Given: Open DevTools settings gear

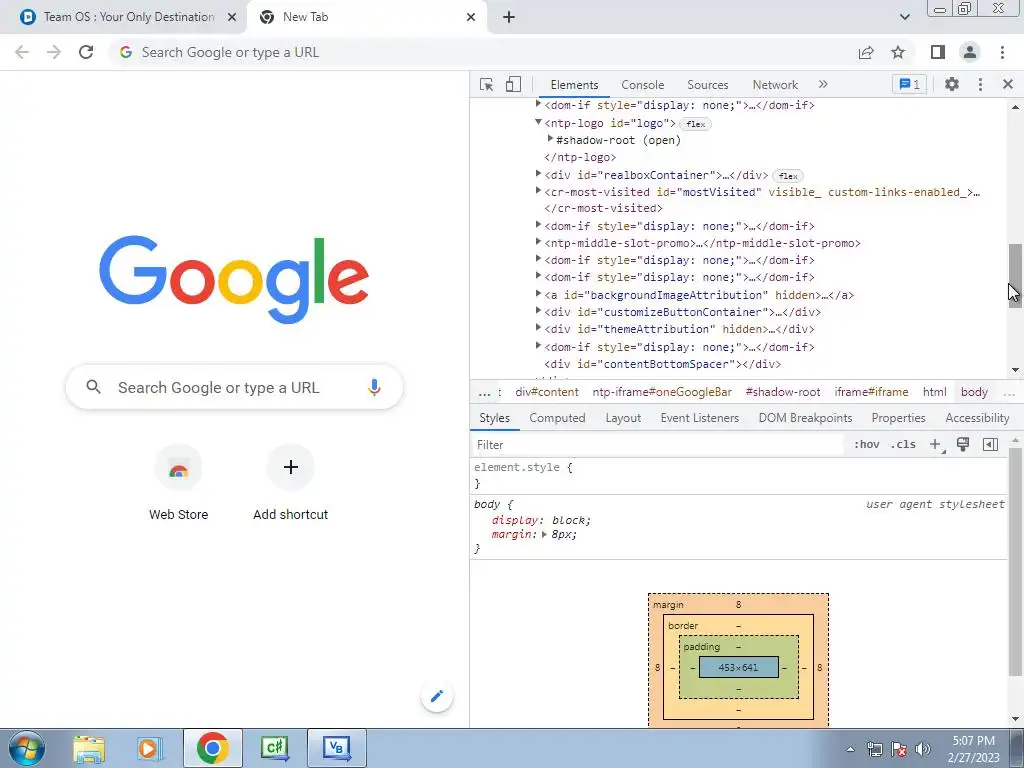Looking at the screenshot, I should pos(952,84).
